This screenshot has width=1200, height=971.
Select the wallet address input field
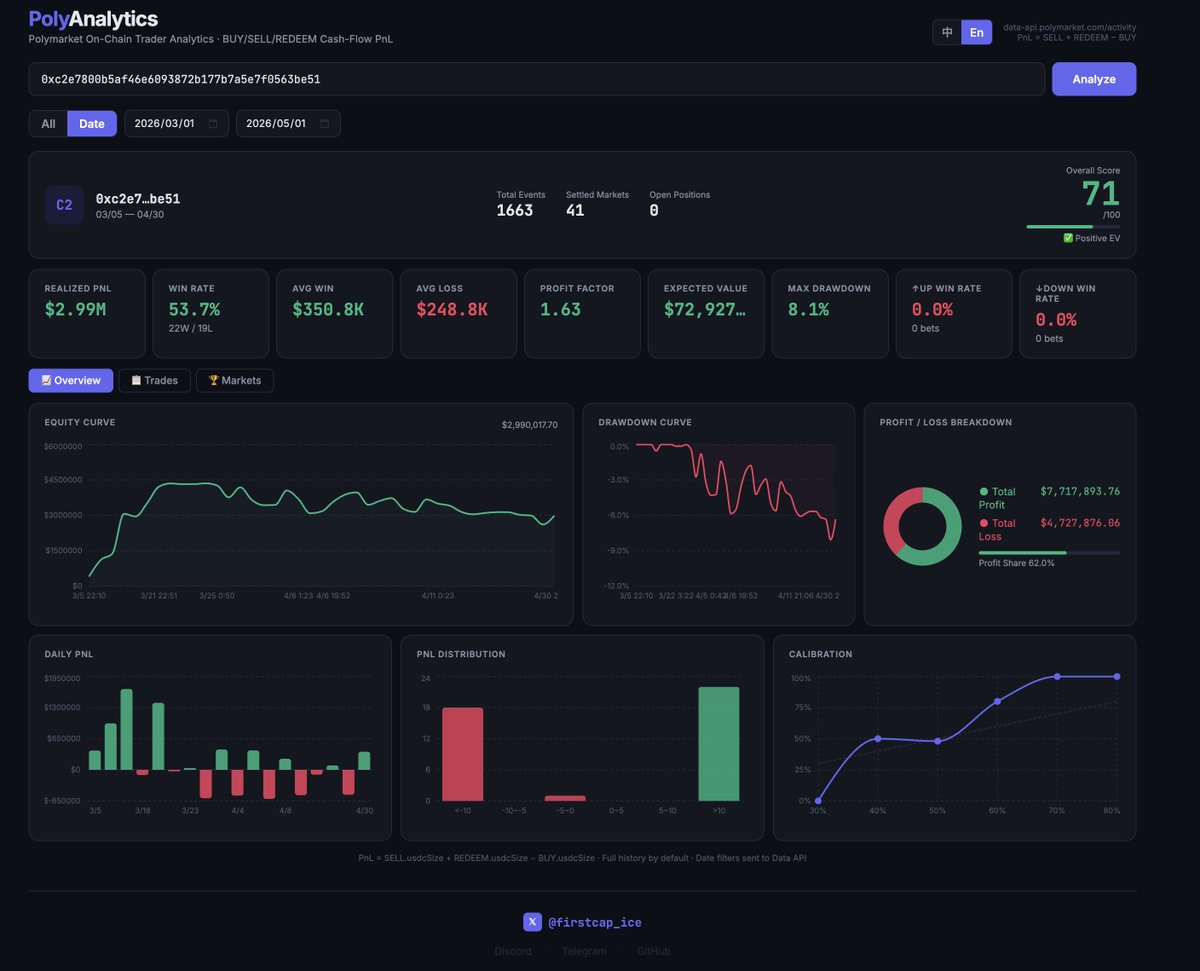point(536,79)
